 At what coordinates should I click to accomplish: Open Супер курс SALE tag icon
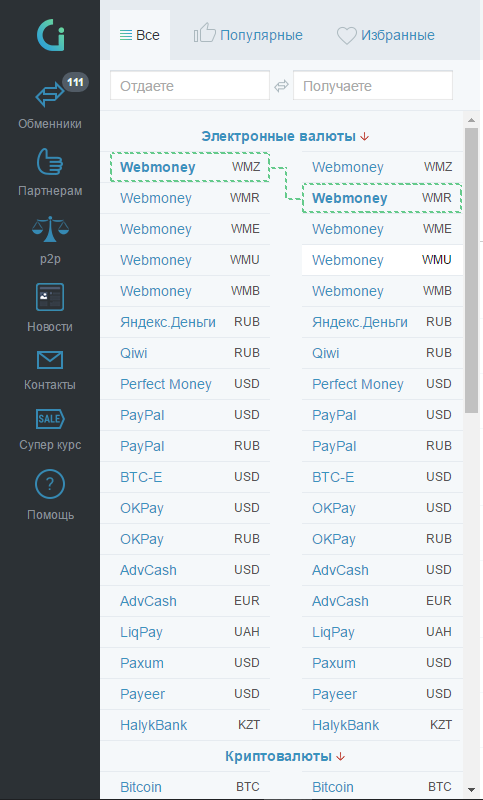pyautogui.click(x=50, y=419)
